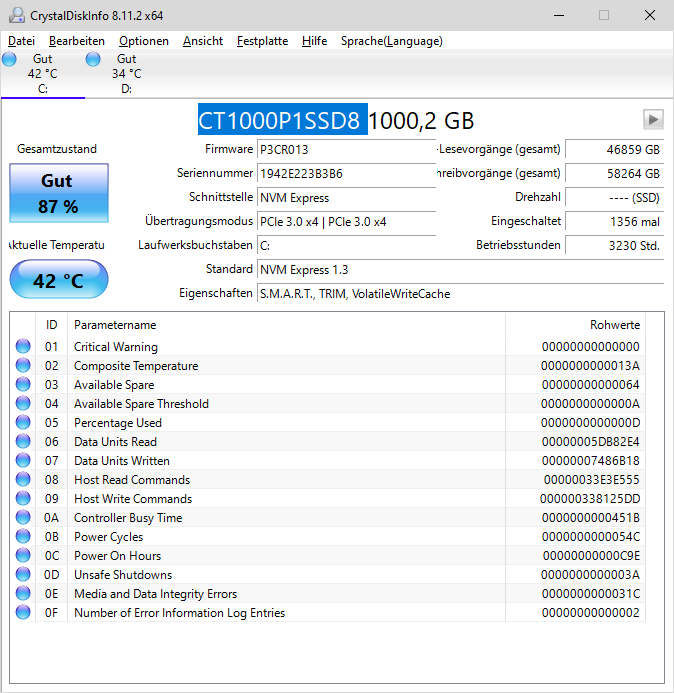Click the Schnittstelle field NVM Express
Screen dimensions: 674x693
[346, 198]
